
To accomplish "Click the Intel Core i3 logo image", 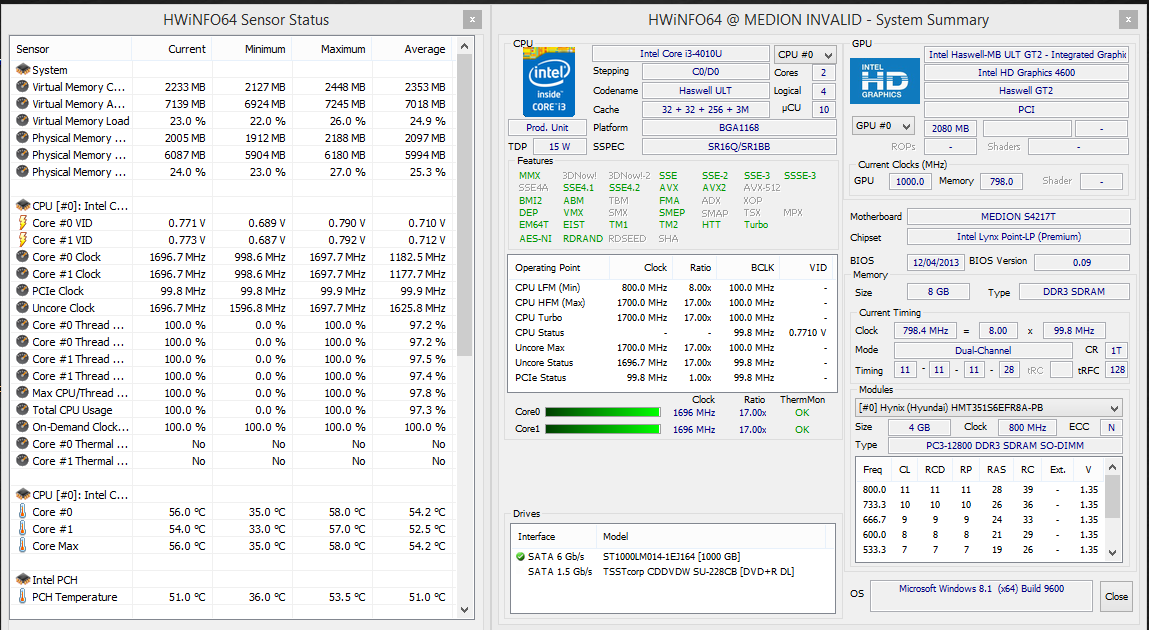I will [548, 81].
